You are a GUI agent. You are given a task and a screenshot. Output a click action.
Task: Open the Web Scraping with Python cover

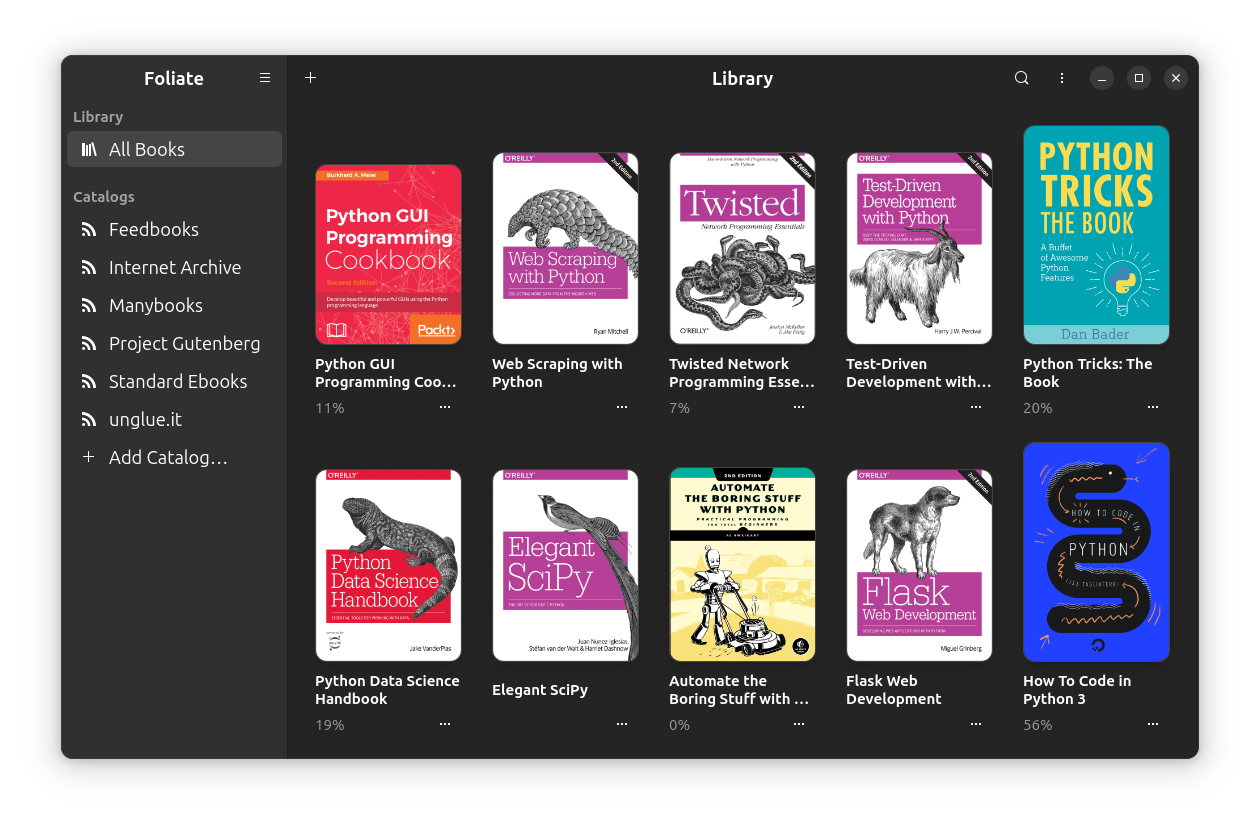point(565,248)
